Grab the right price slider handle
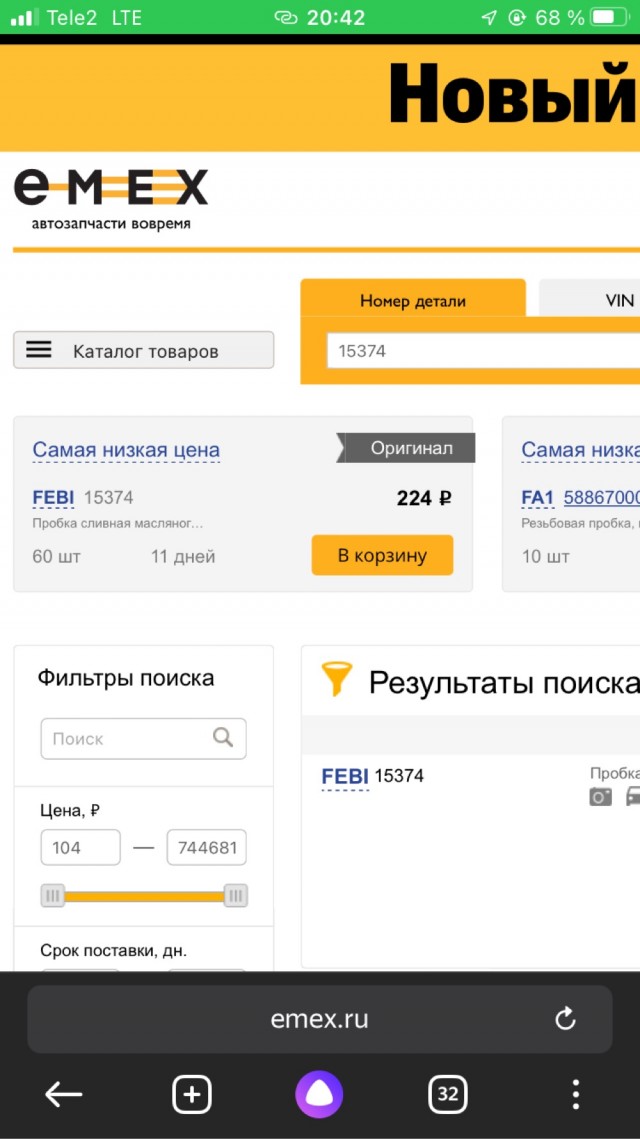This screenshot has height=1139, width=640. tap(235, 896)
